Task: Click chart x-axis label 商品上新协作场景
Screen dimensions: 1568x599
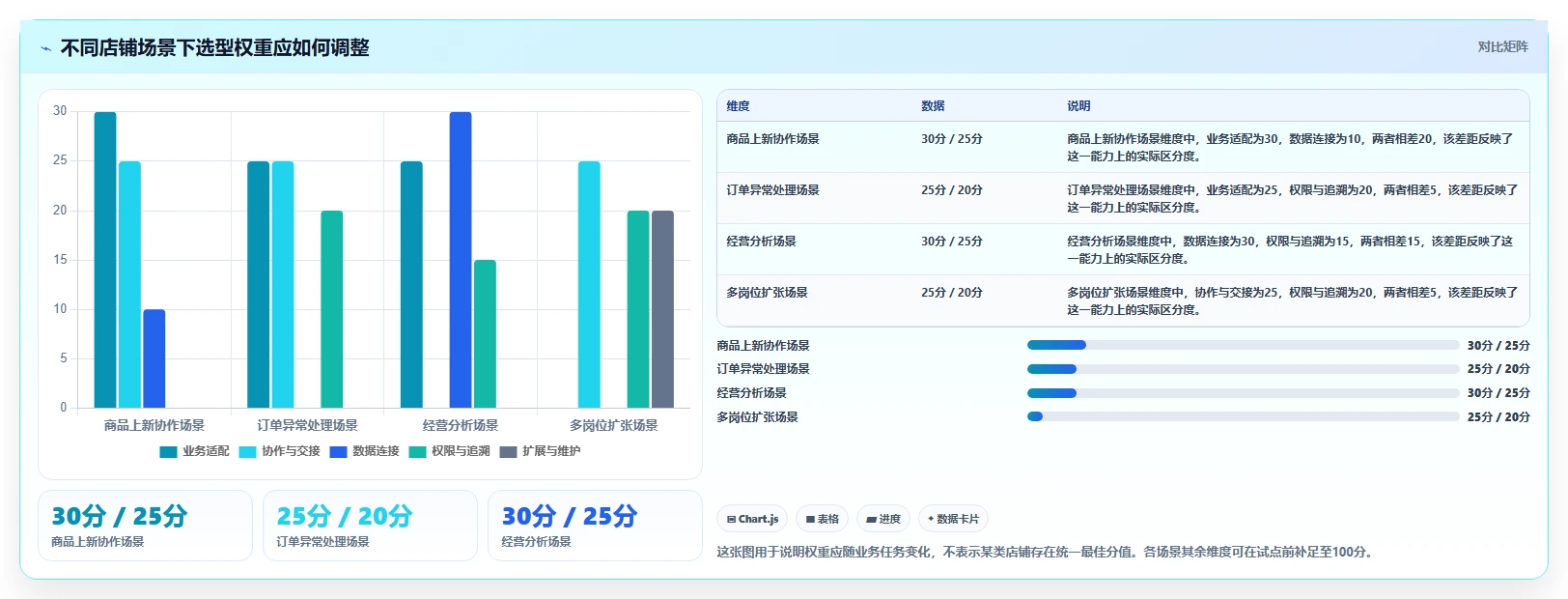Action: (154, 425)
